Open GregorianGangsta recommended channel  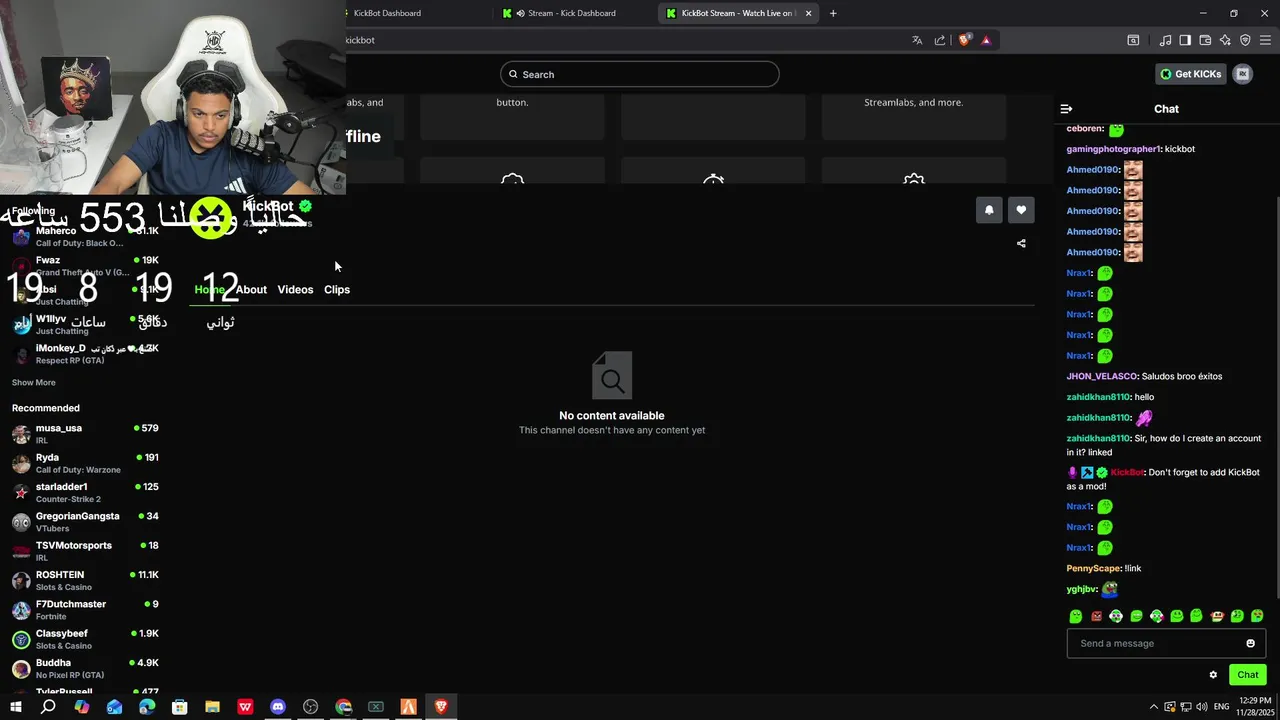85,522
